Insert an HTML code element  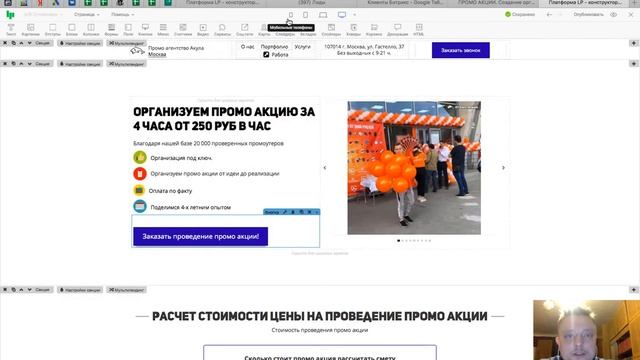(419, 30)
